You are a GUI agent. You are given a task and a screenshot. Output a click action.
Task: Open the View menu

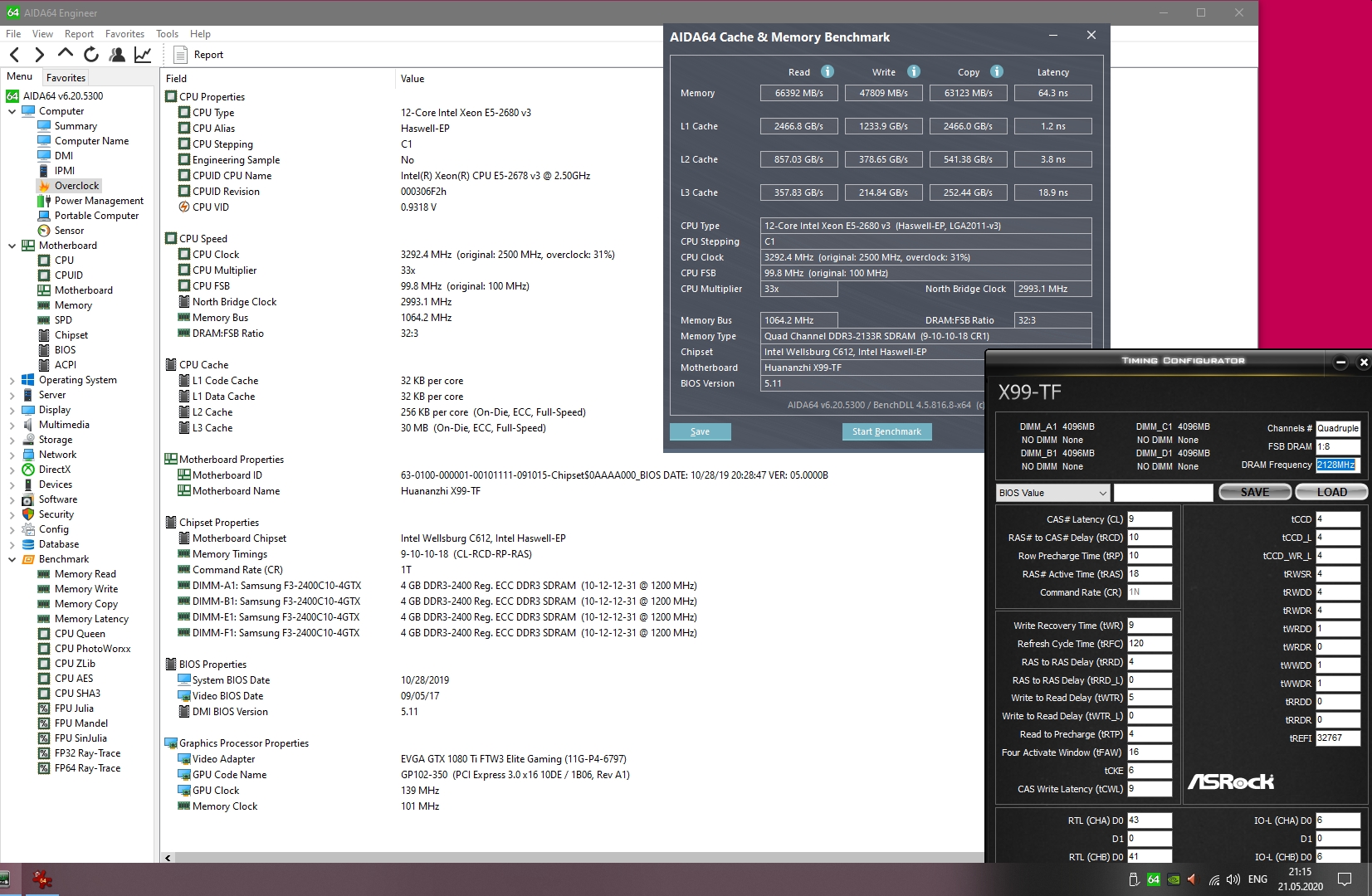pyautogui.click(x=42, y=34)
